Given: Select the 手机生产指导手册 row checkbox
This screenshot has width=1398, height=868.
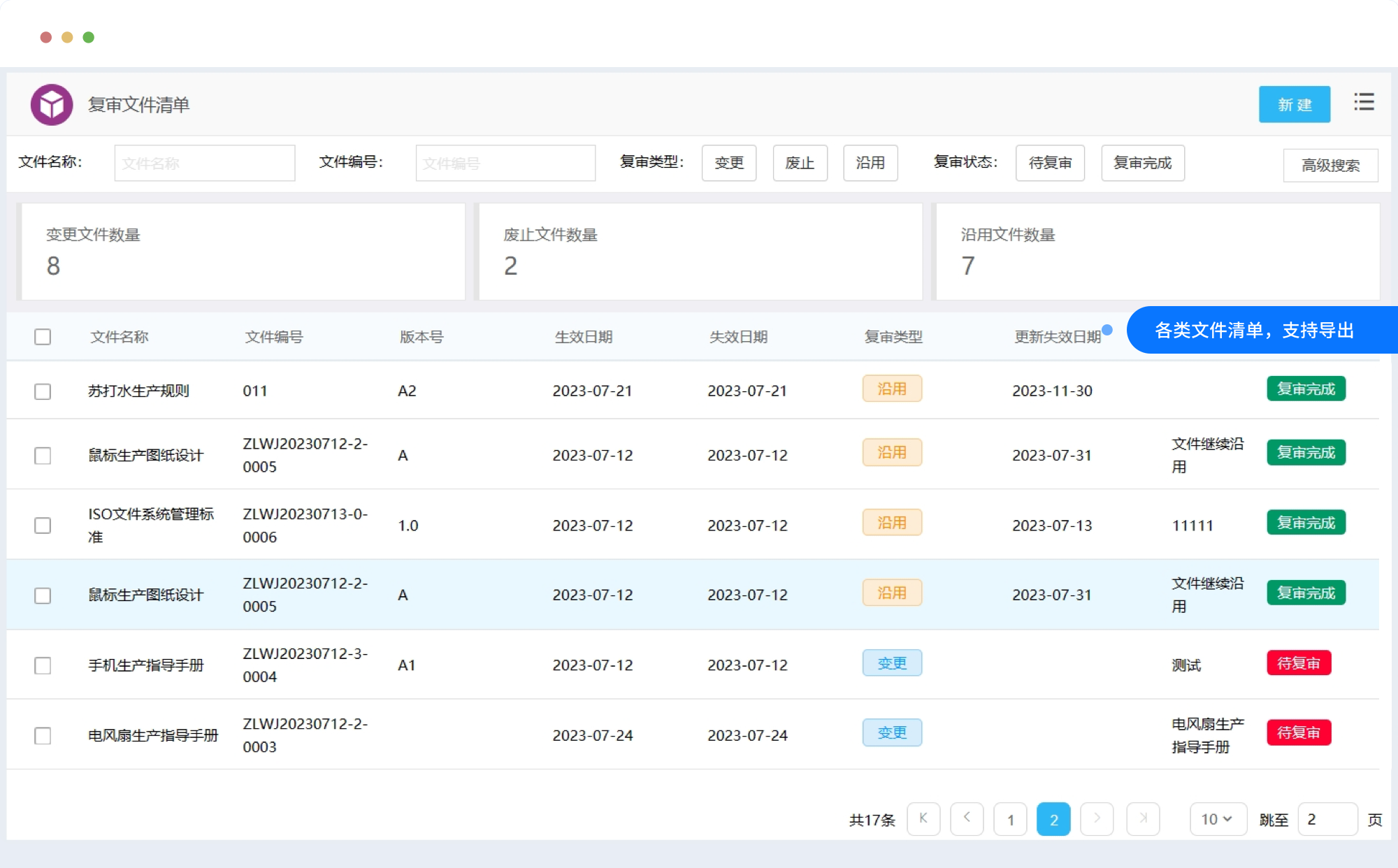Looking at the screenshot, I should (x=43, y=665).
